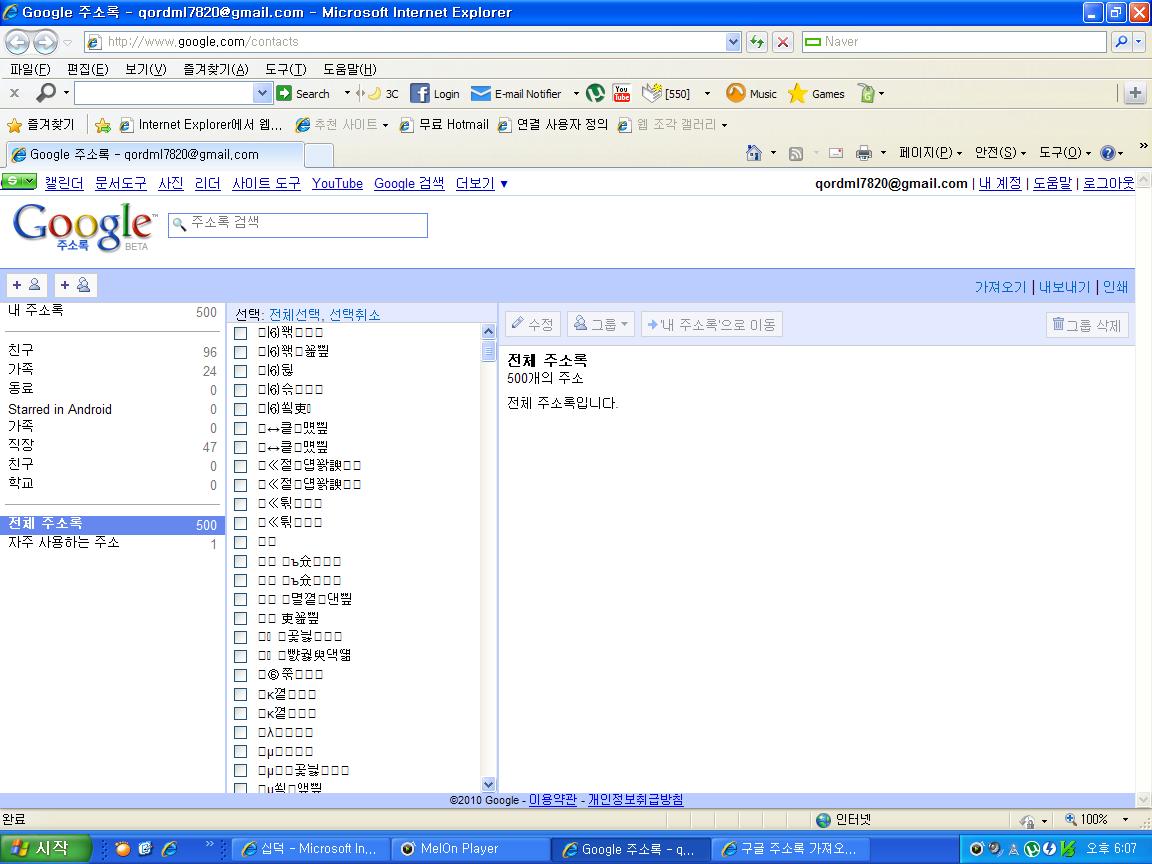Screen dimensions: 1152x864
Task: Click the Home page icon
Action: point(754,153)
